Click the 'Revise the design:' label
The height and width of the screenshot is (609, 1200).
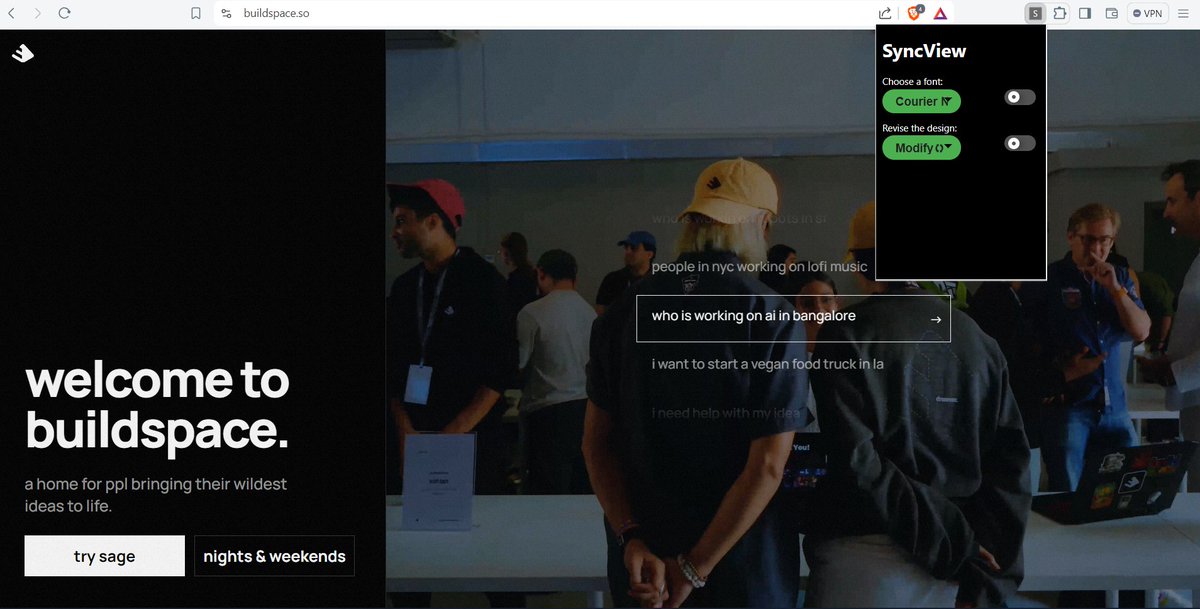(919, 128)
